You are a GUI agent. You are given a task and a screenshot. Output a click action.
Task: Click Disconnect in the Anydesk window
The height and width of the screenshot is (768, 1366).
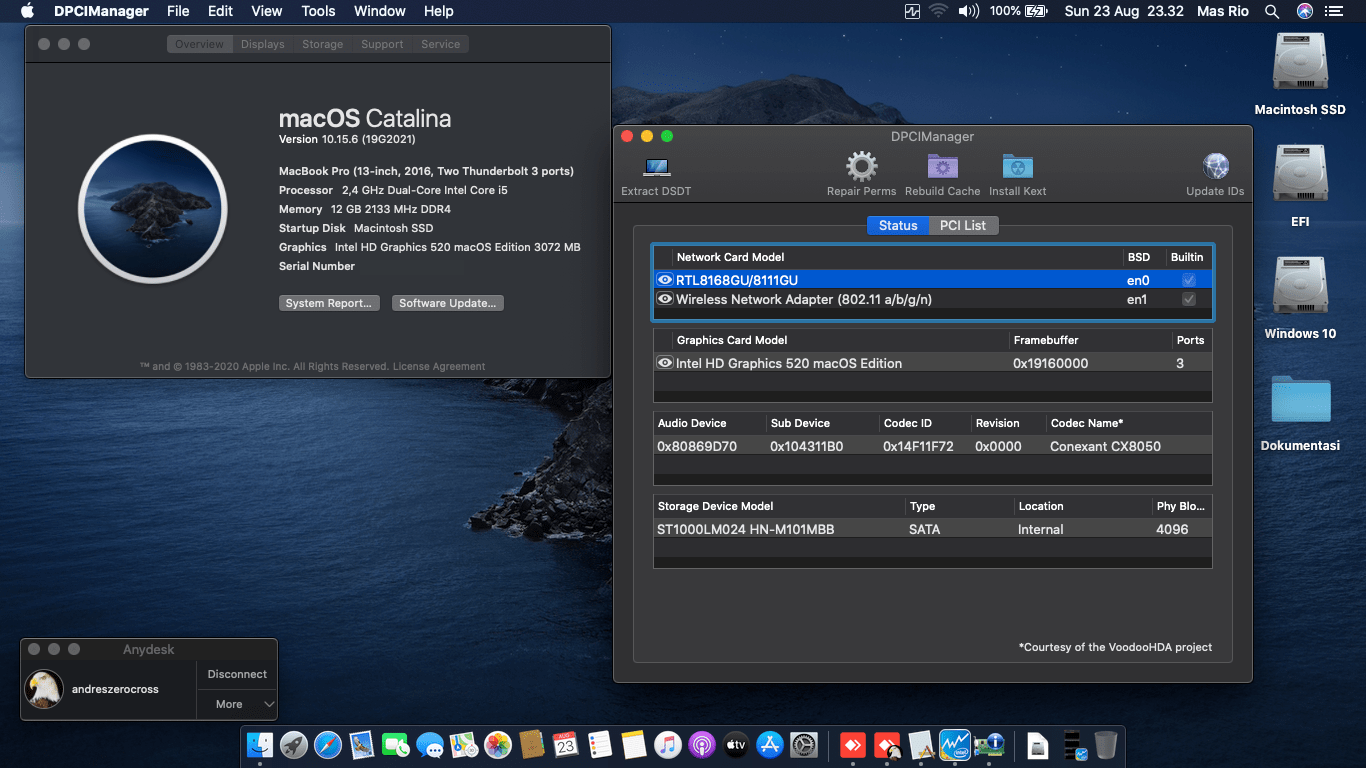coord(236,673)
